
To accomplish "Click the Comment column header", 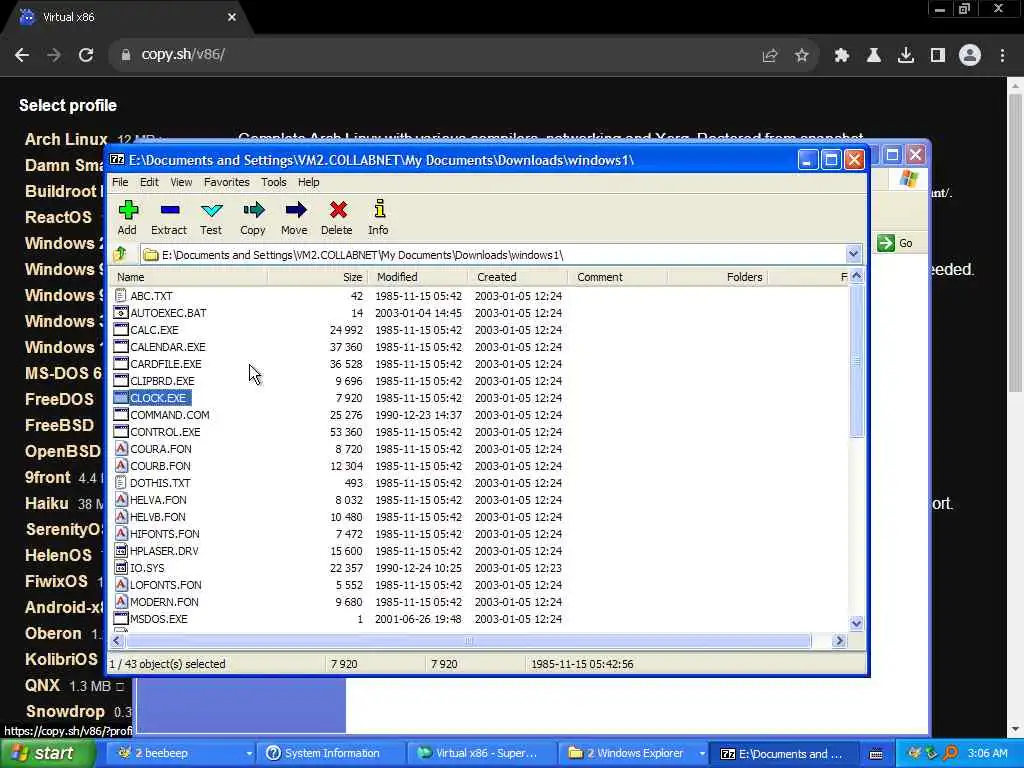I will point(618,277).
